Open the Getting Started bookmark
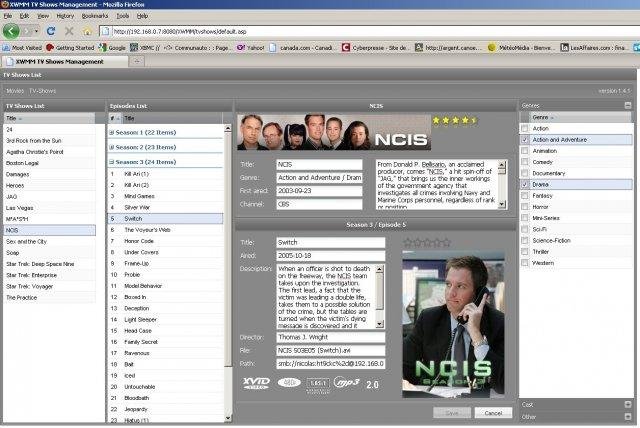 tap(70, 48)
